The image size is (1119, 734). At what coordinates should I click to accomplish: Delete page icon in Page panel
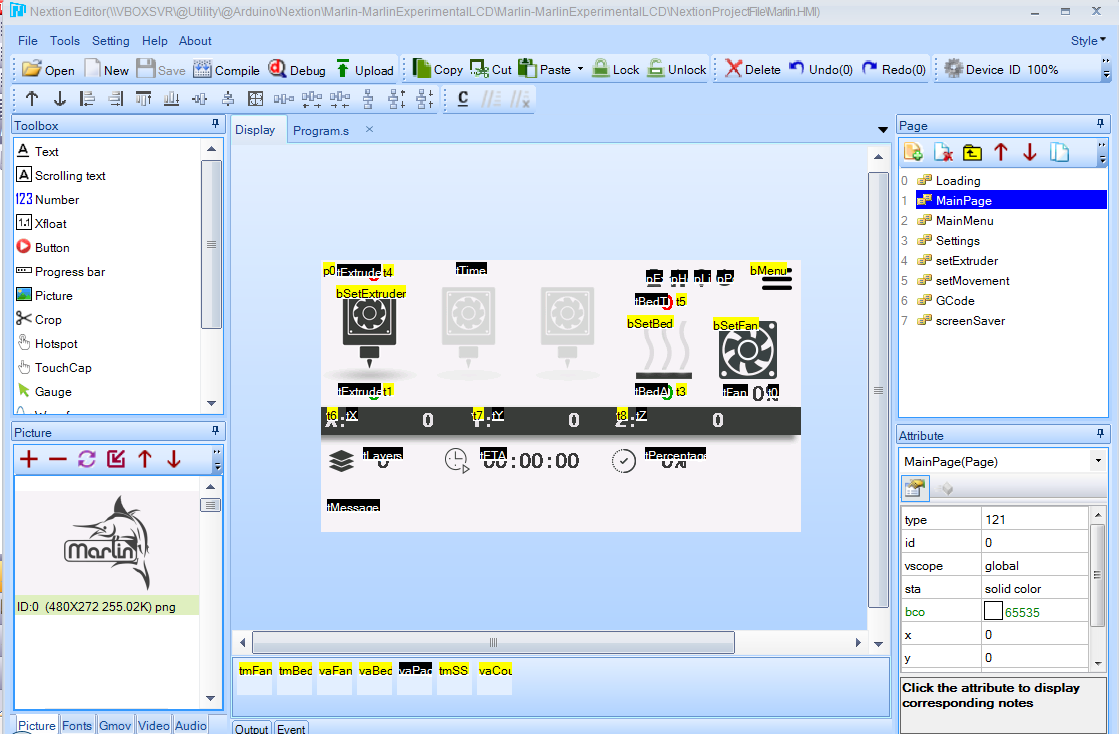coord(943,152)
